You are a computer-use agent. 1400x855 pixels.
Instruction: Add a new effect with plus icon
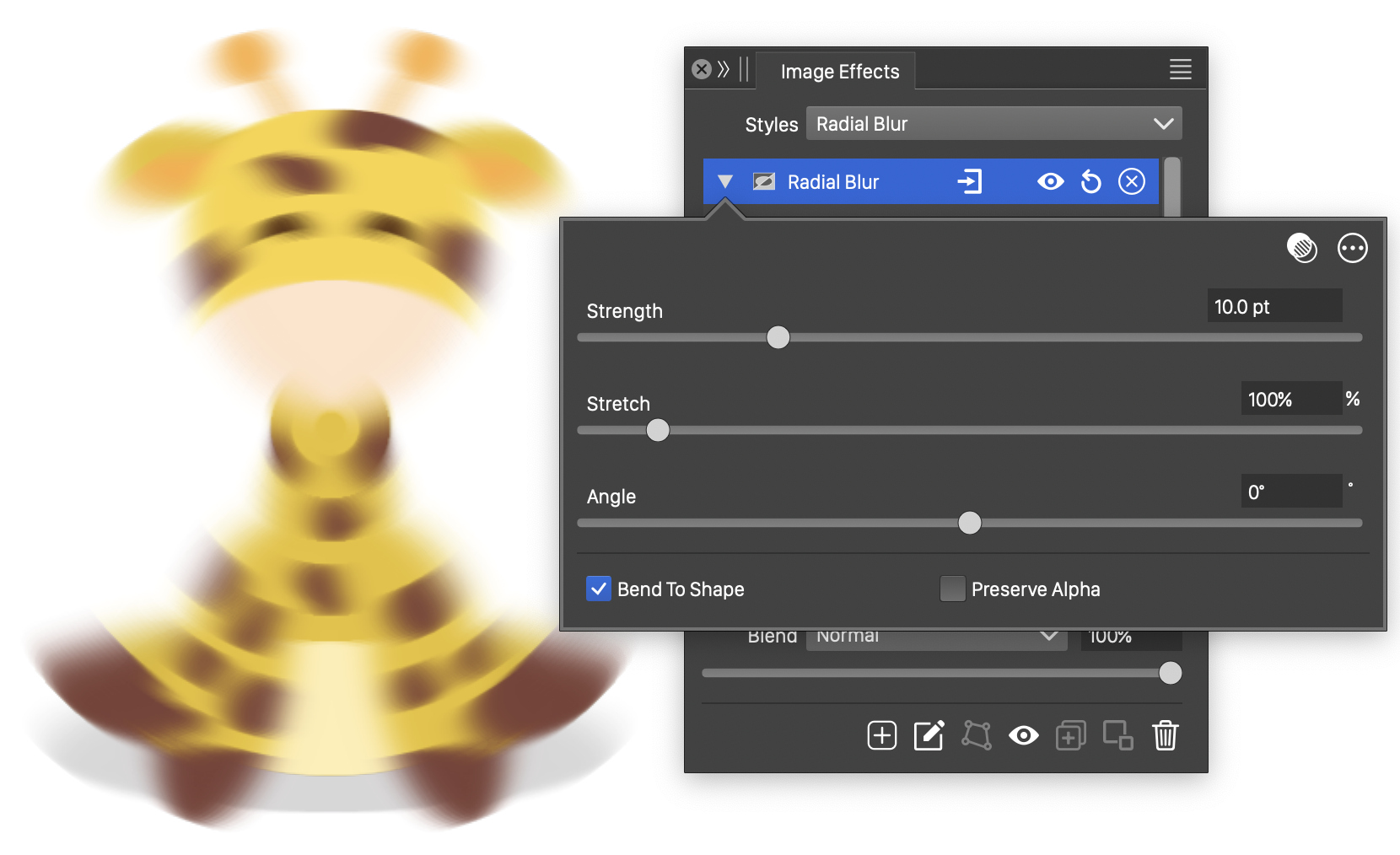pos(881,735)
